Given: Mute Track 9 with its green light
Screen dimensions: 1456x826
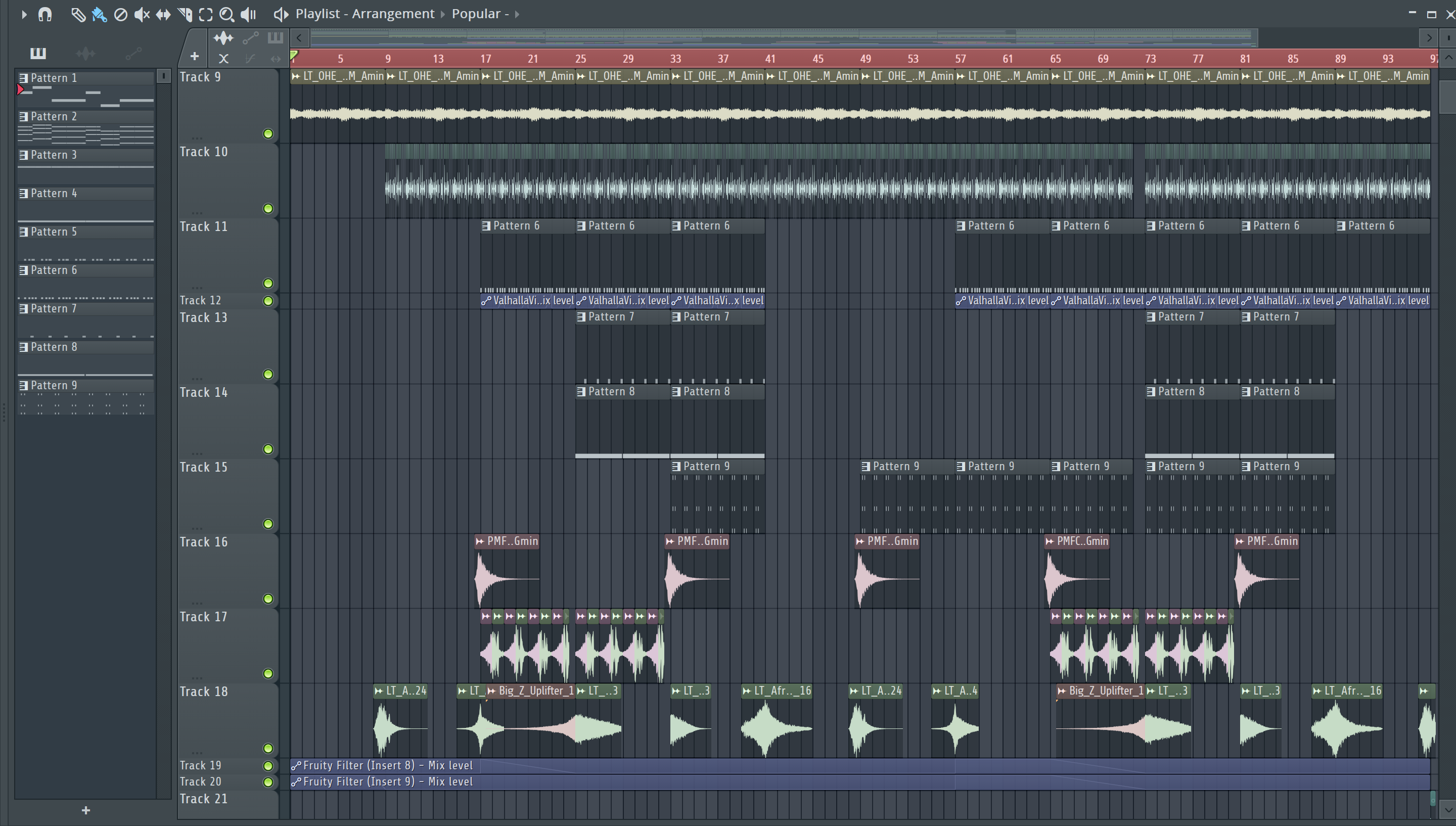Looking at the screenshot, I should (268, 134).
